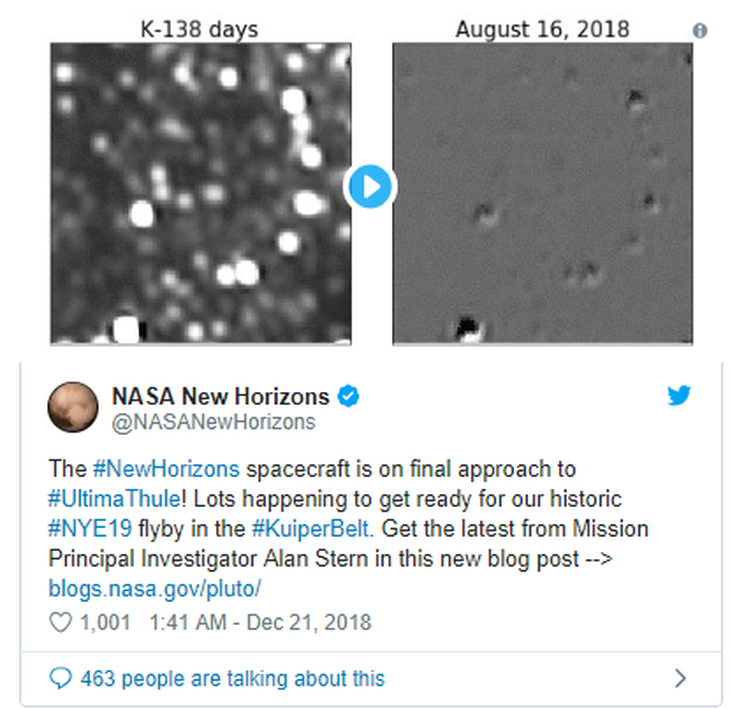Click the NASA New Horizons Pluto avatar
Image resolution: width=730 pixels, height=709 pixels.
(73, 407)
